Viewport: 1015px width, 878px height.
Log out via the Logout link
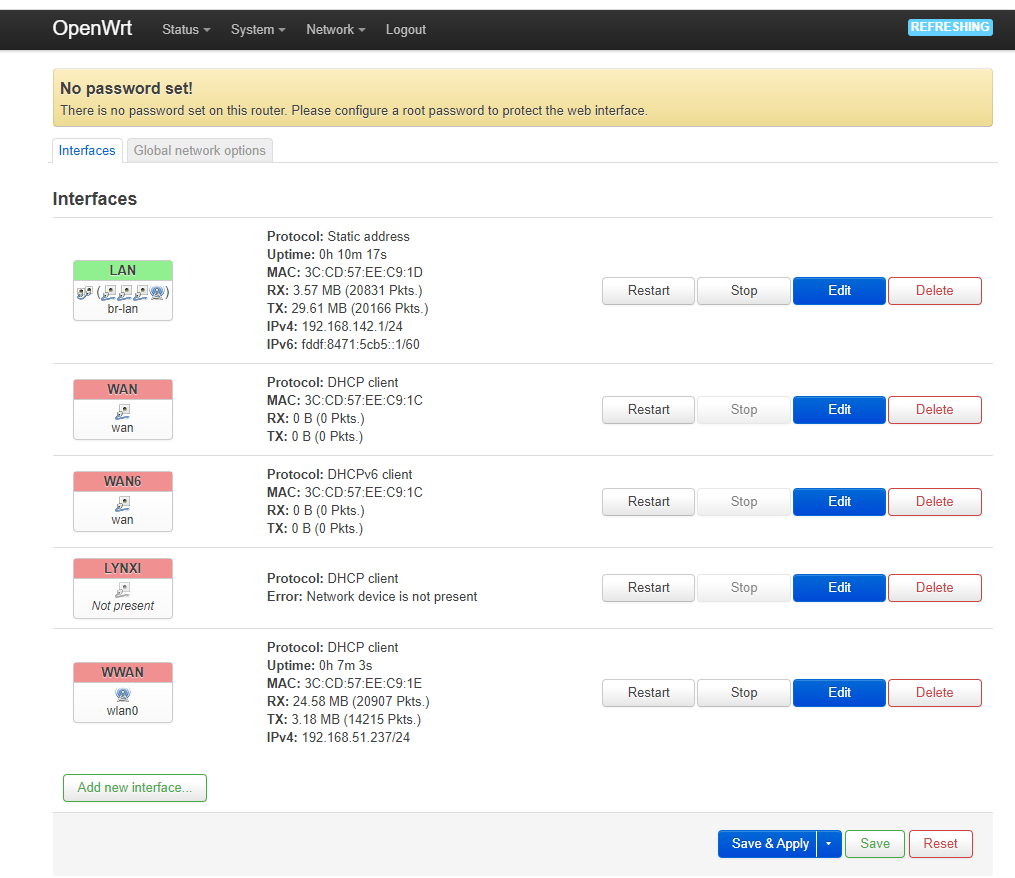(x=406, y=30)
